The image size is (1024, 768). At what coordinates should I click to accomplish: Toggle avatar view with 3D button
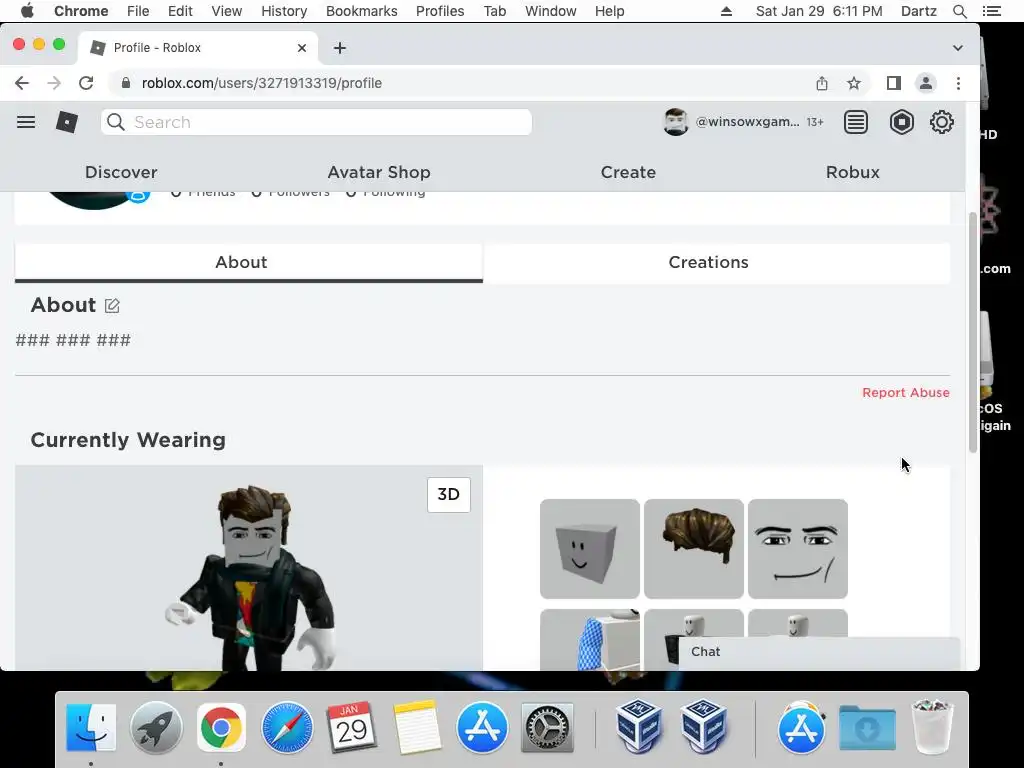pos(449,494)
